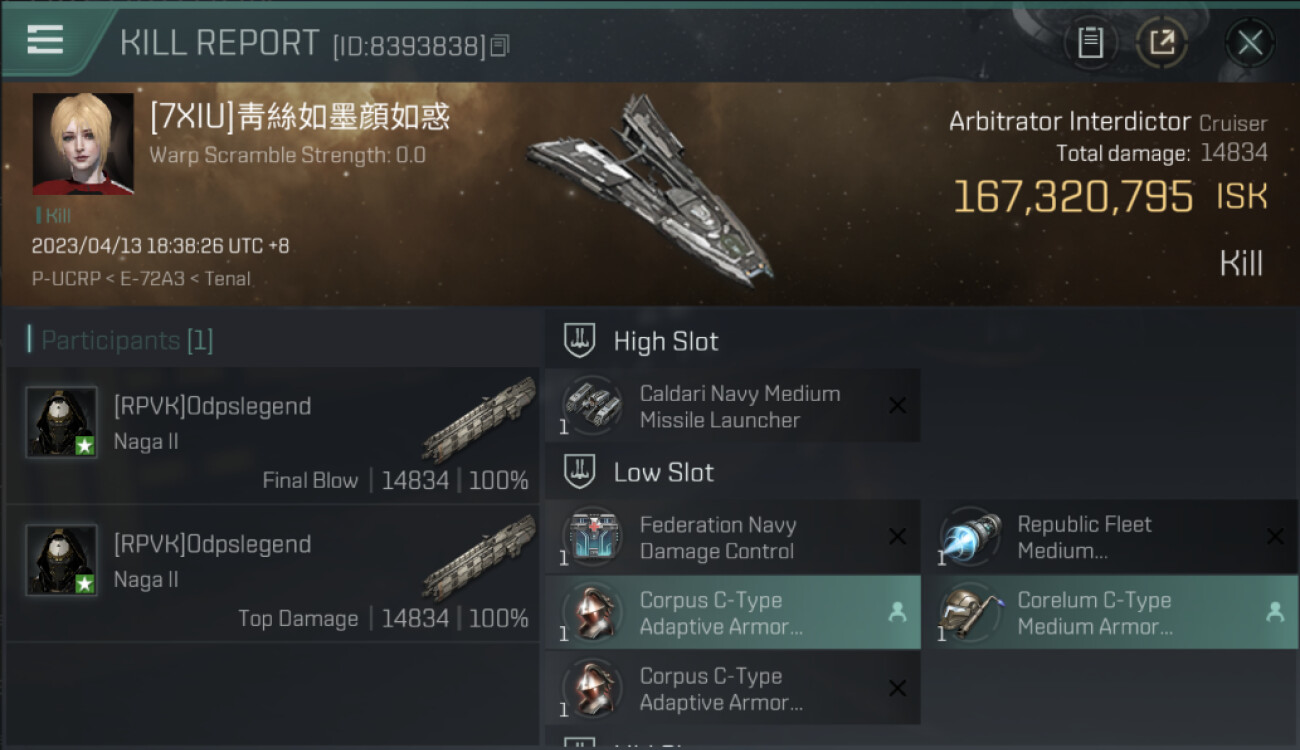This screenshot has height=750, width=1300.
Task: Click the victim name 7XIU pilot
Action: click(300, 117)
